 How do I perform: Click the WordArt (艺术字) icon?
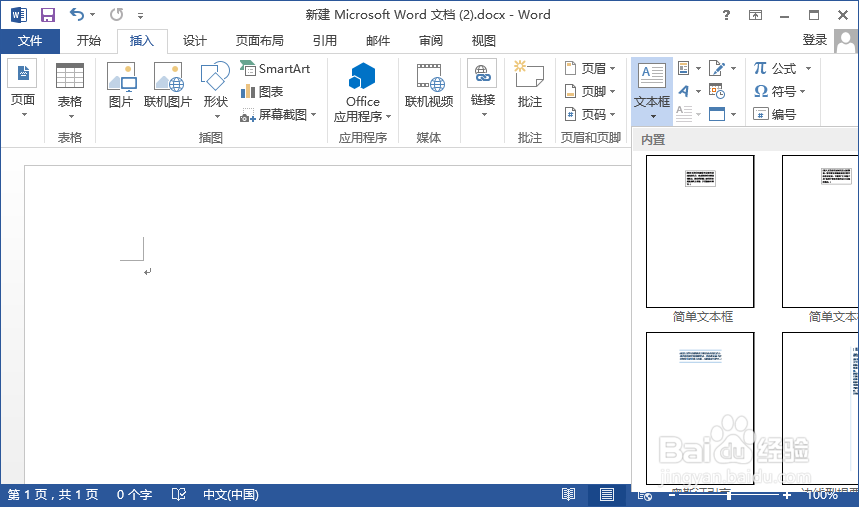(x=684, y=92)
